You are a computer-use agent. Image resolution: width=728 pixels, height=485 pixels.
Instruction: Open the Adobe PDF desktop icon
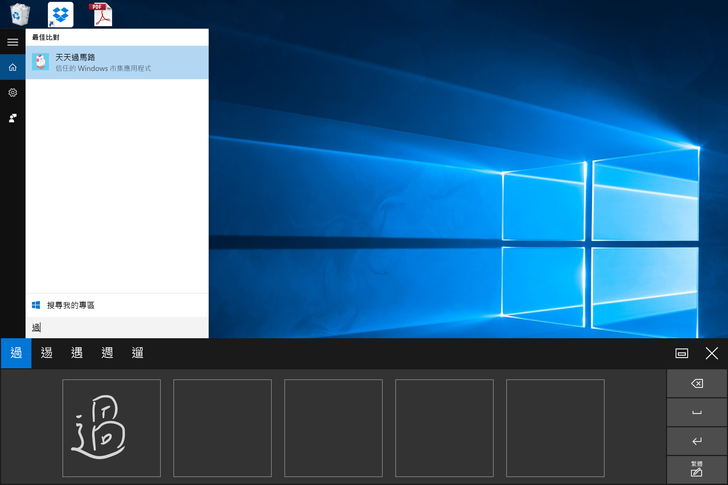[x=101, y=14]
